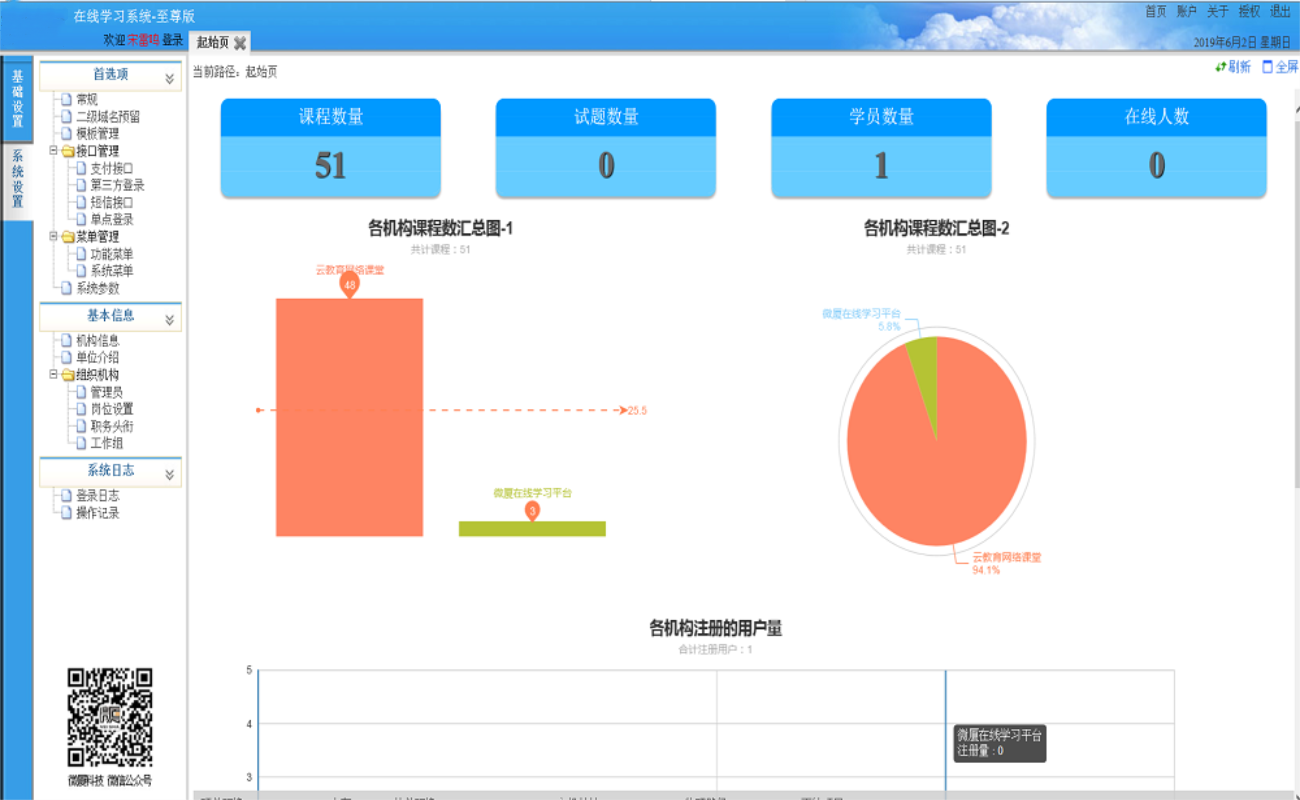Image resolution: width=1300 pixels, height=800 pixels.
Task: Click the page icon beside 操作记录
Action: point(67,512)
